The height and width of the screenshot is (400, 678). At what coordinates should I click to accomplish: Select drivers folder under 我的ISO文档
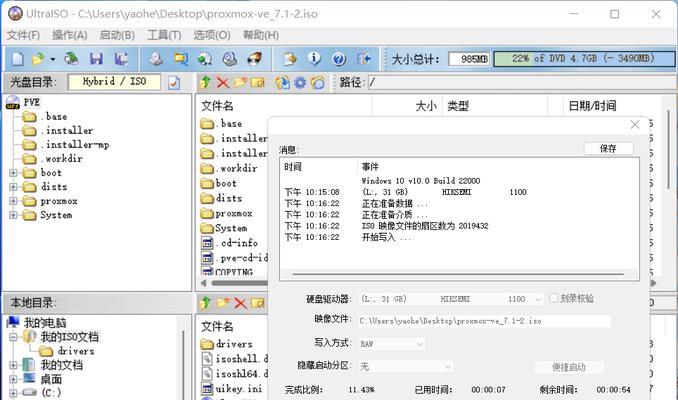coord(76,351)
